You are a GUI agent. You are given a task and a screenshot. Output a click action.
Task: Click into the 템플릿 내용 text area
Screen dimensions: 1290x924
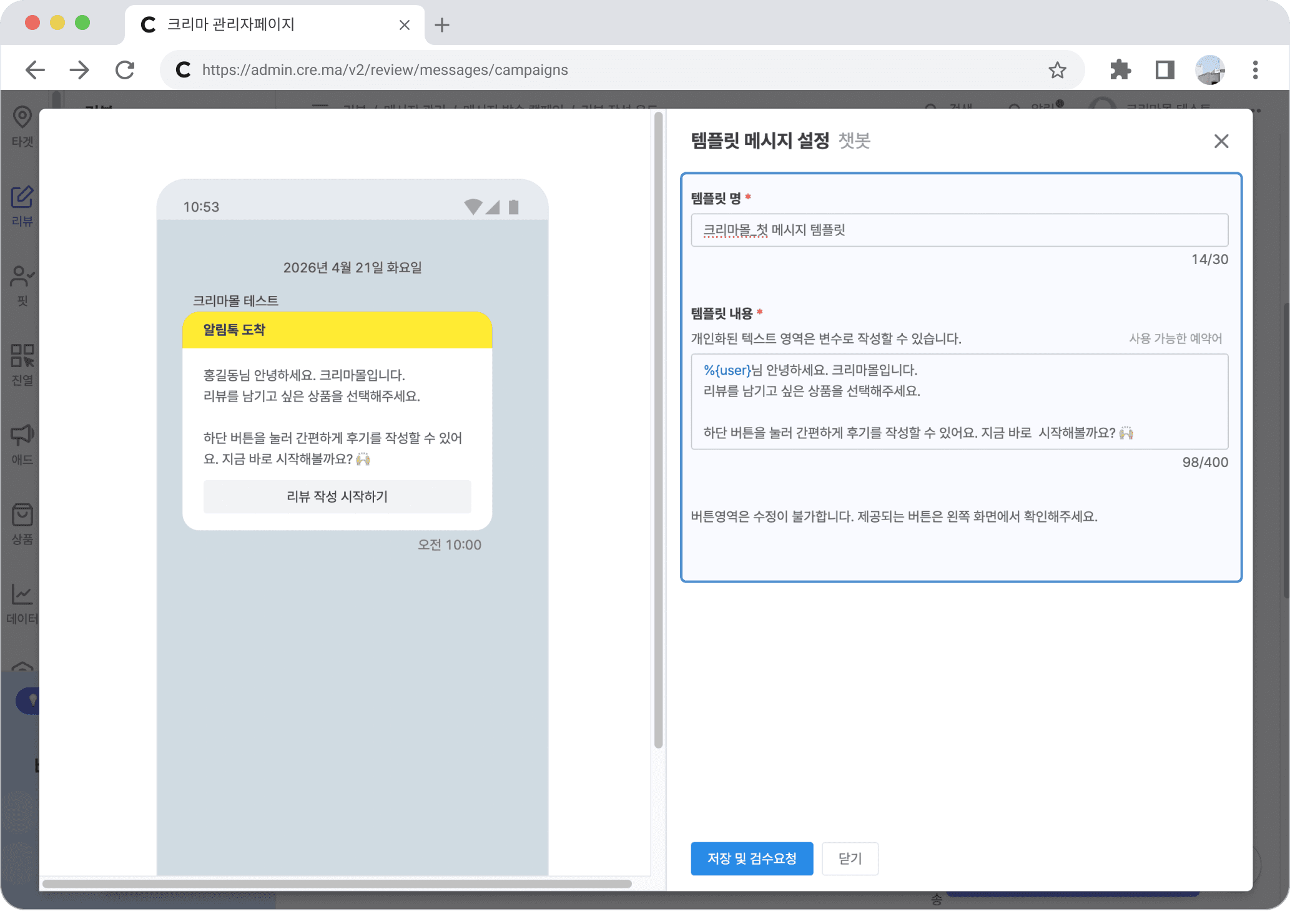pyautogui.click(x=958, y=401)
